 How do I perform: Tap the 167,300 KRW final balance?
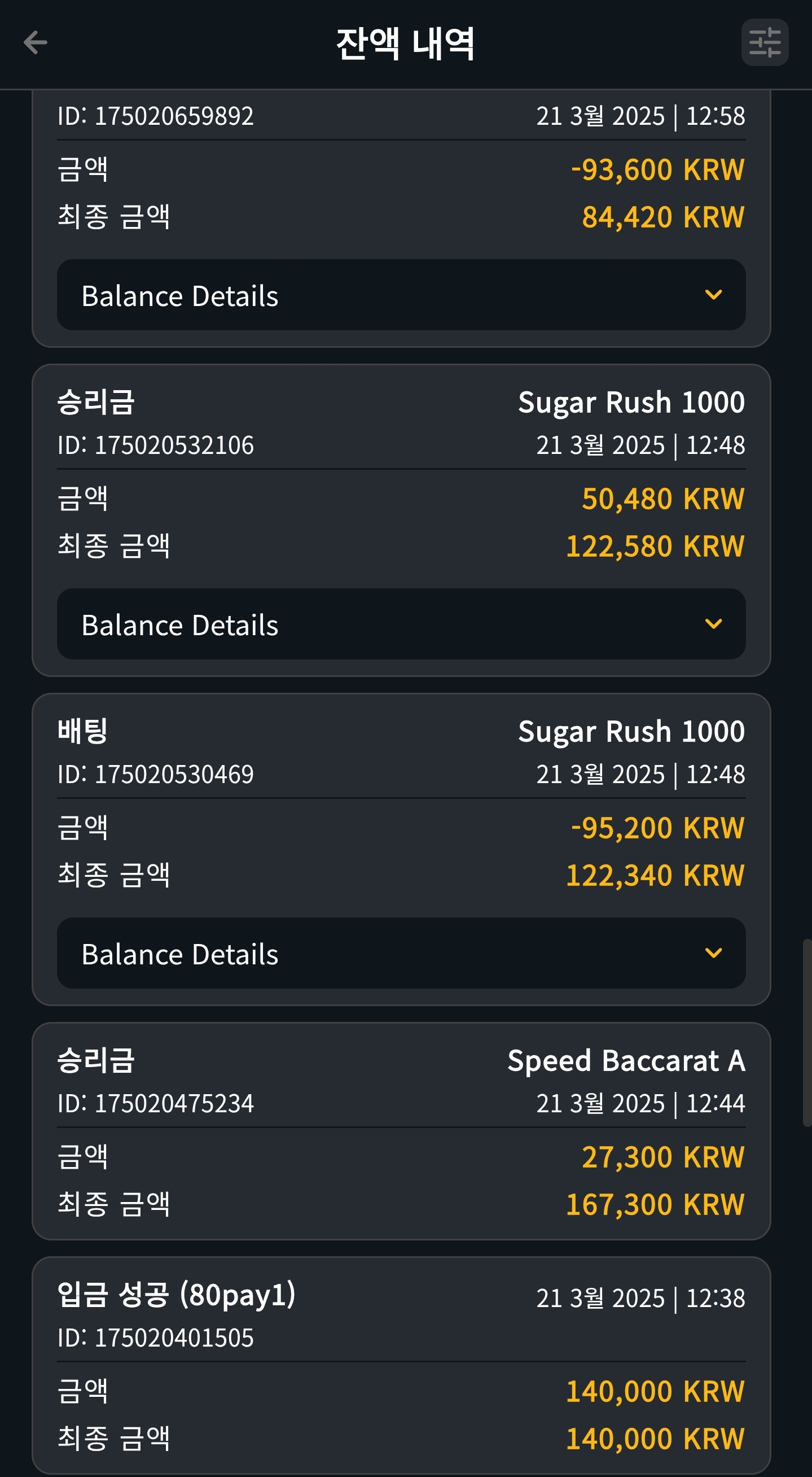[655, 1205]
